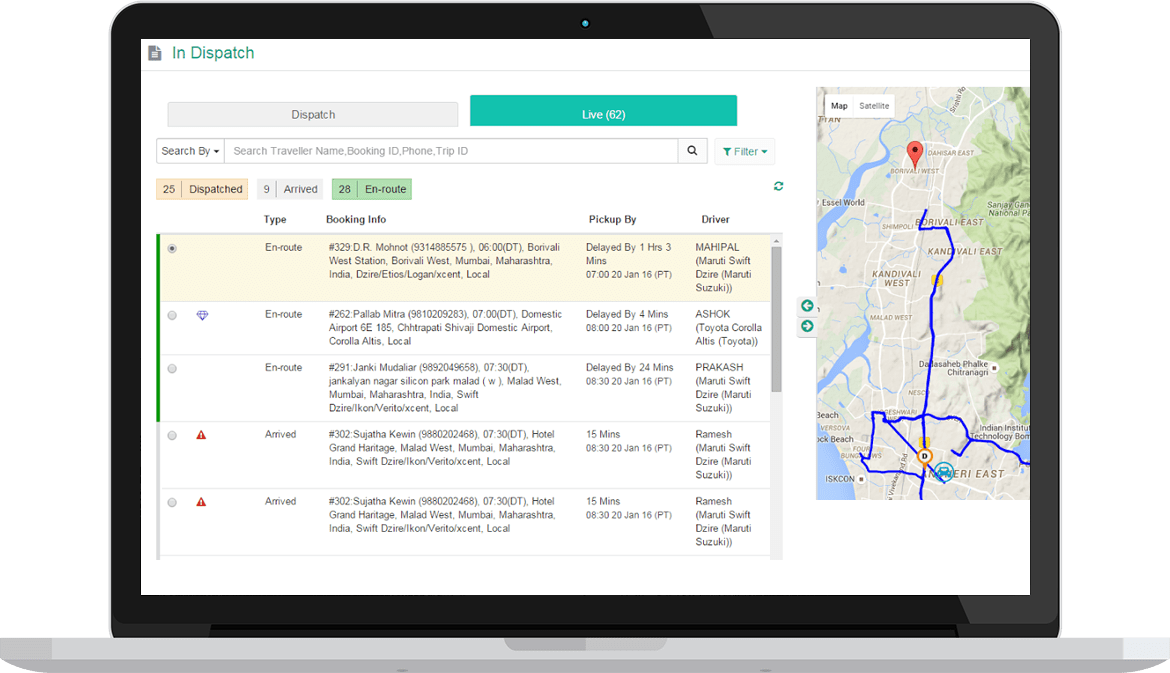This screenshot has height=673, width=1170.
Task: Click the orange D marker on map
Action: tap(925, 456)
